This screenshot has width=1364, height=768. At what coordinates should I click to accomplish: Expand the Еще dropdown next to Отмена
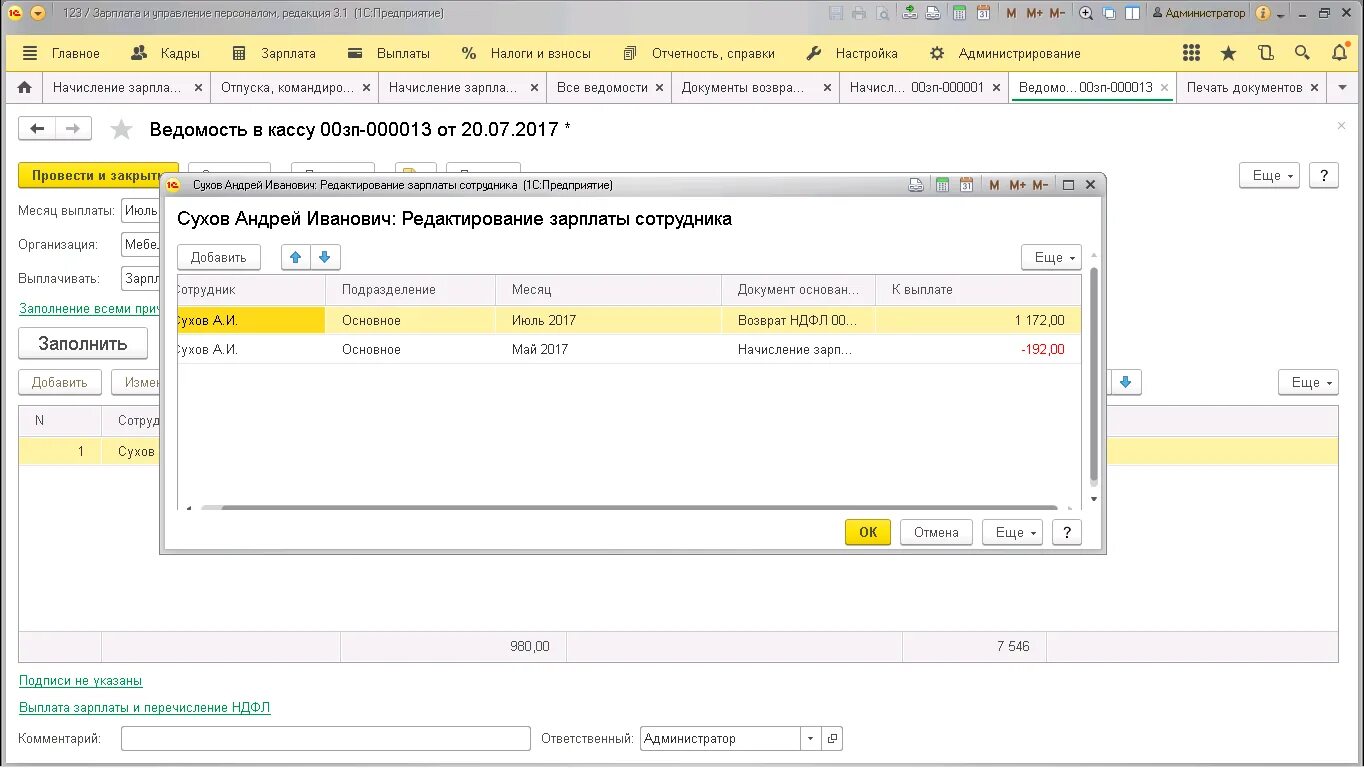[x=1012, y=532]
